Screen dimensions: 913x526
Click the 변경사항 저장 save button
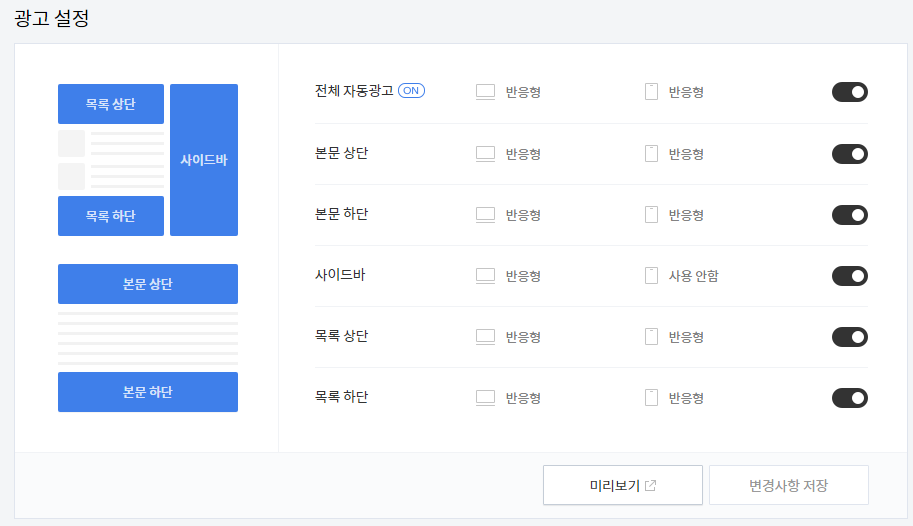click(788, 485)
